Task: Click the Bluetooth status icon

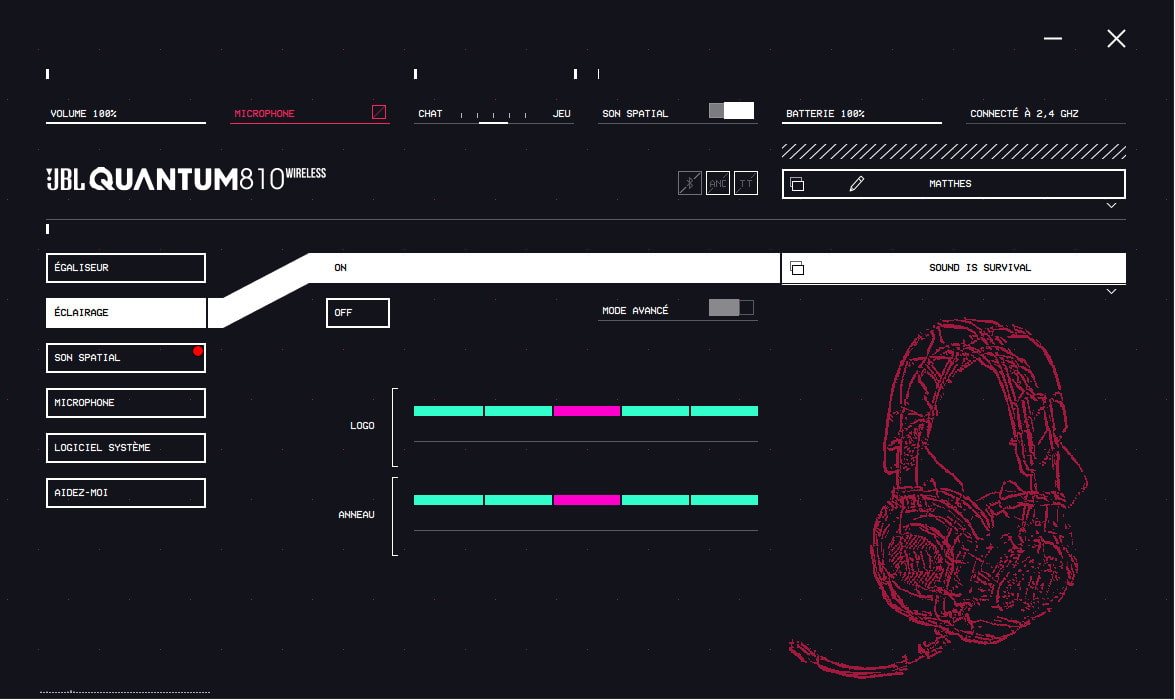Action: [689, 183]
